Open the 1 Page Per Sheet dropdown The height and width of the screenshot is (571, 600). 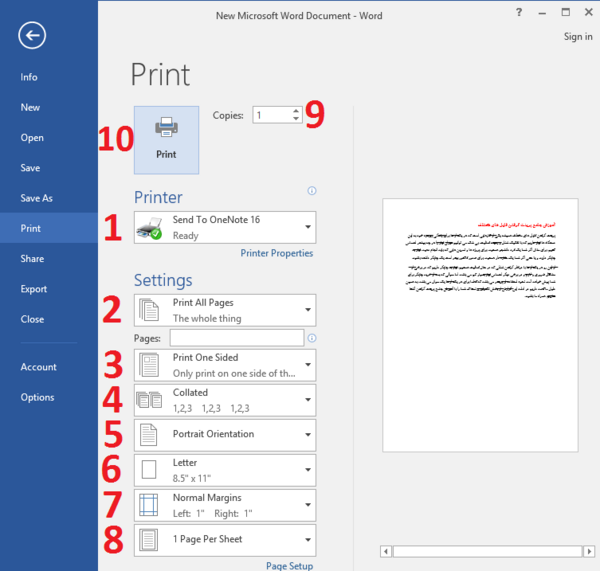click(225, 540)
